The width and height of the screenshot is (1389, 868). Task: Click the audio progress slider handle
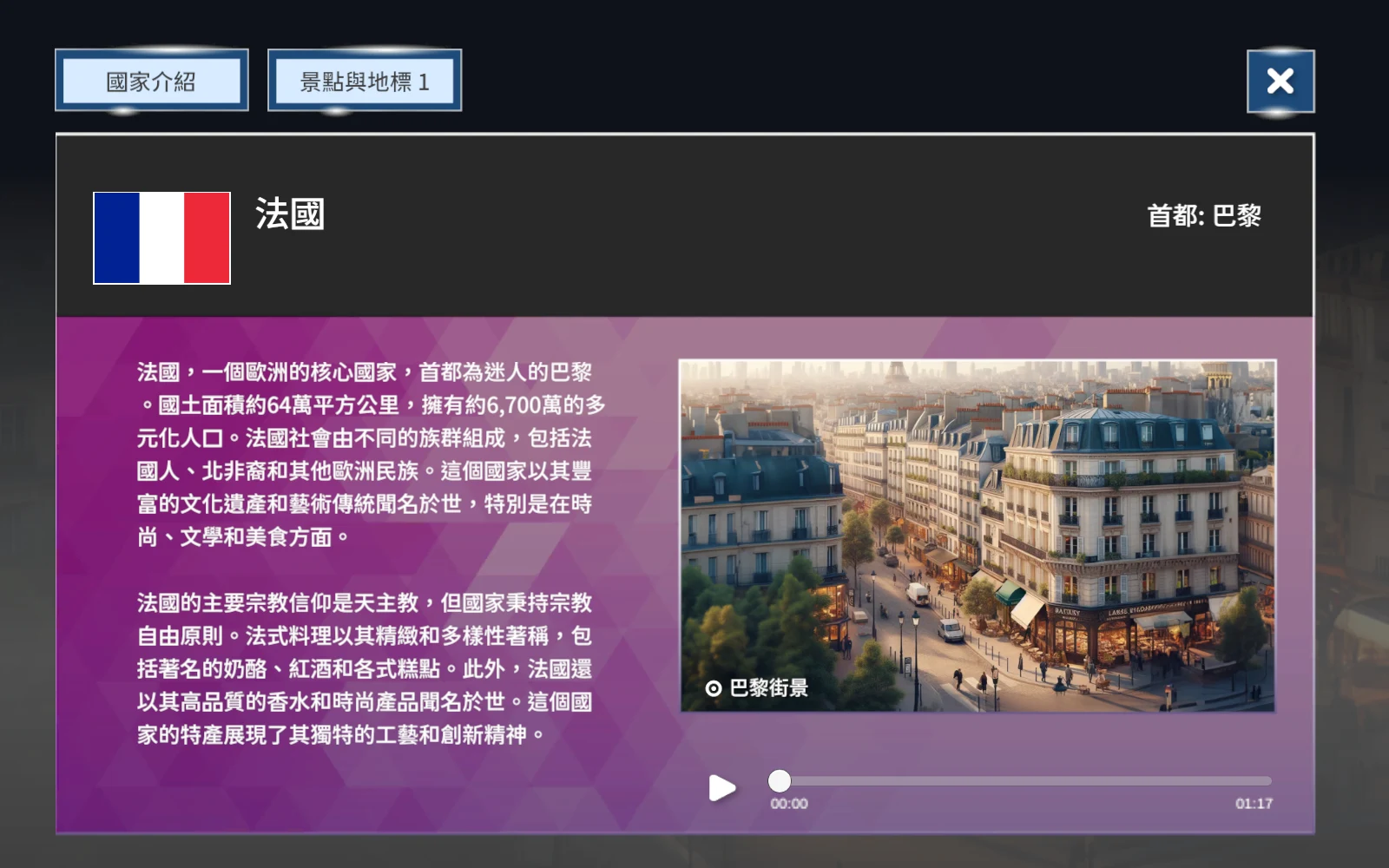[780, 780]
